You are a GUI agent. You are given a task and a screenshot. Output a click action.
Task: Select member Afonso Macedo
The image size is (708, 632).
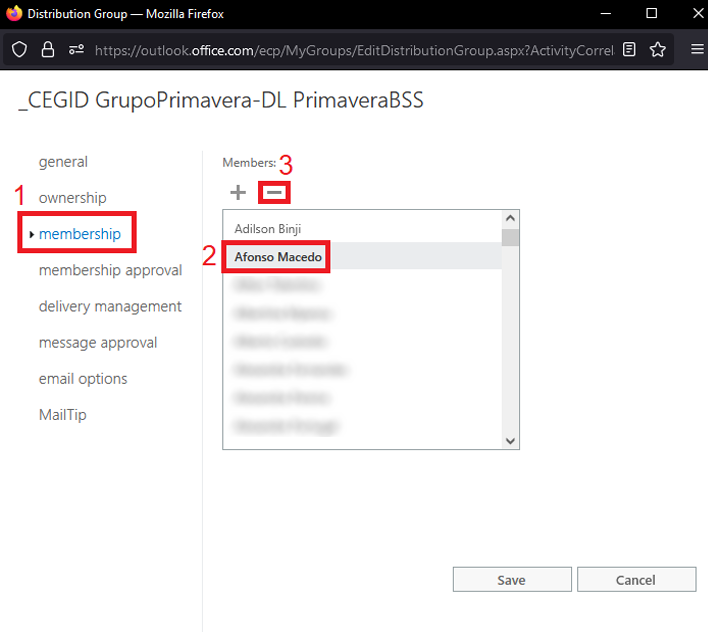pyautogui.click(x=362, y=256)
